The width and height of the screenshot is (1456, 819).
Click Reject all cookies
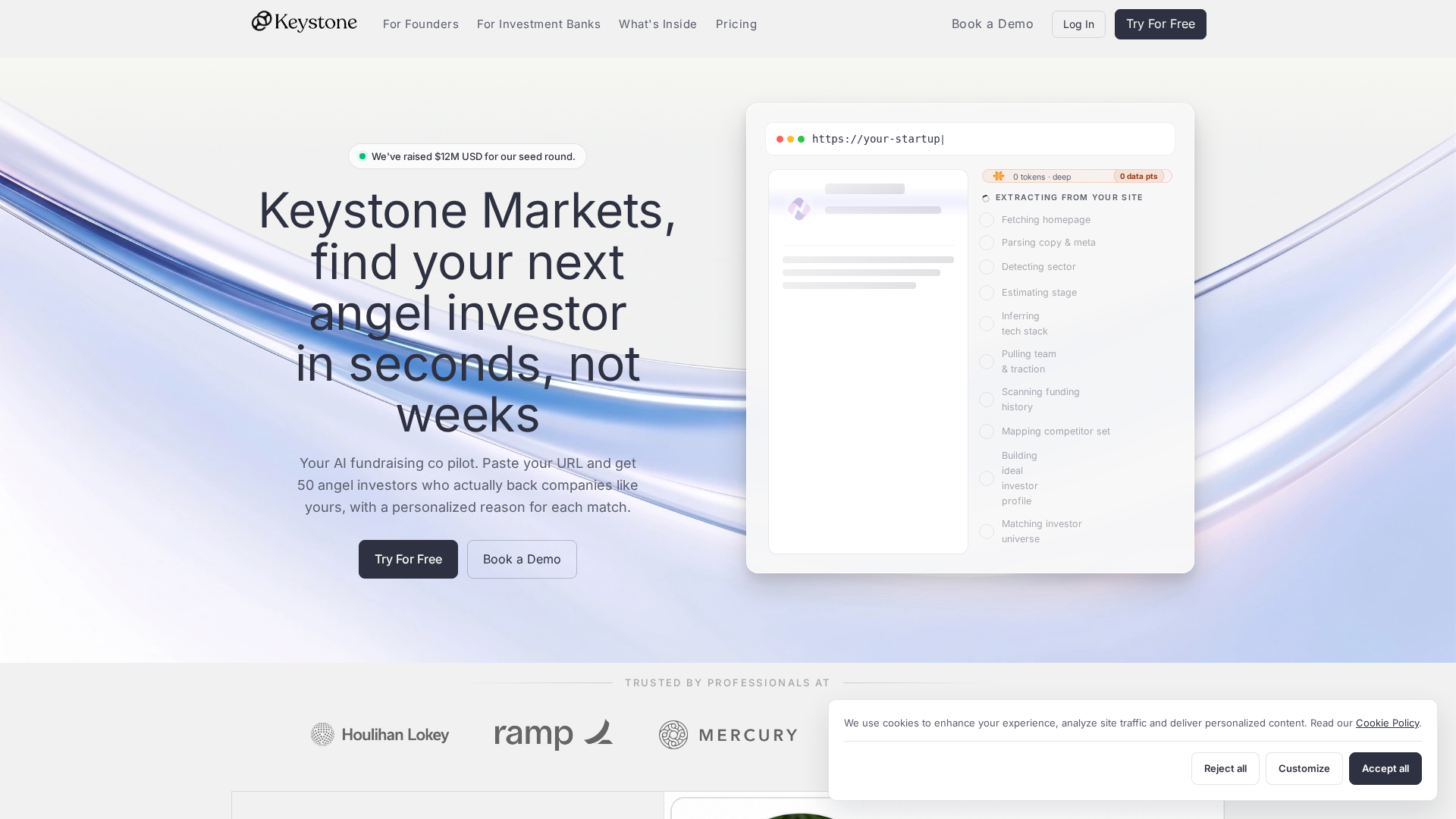tap(1225, 768)
